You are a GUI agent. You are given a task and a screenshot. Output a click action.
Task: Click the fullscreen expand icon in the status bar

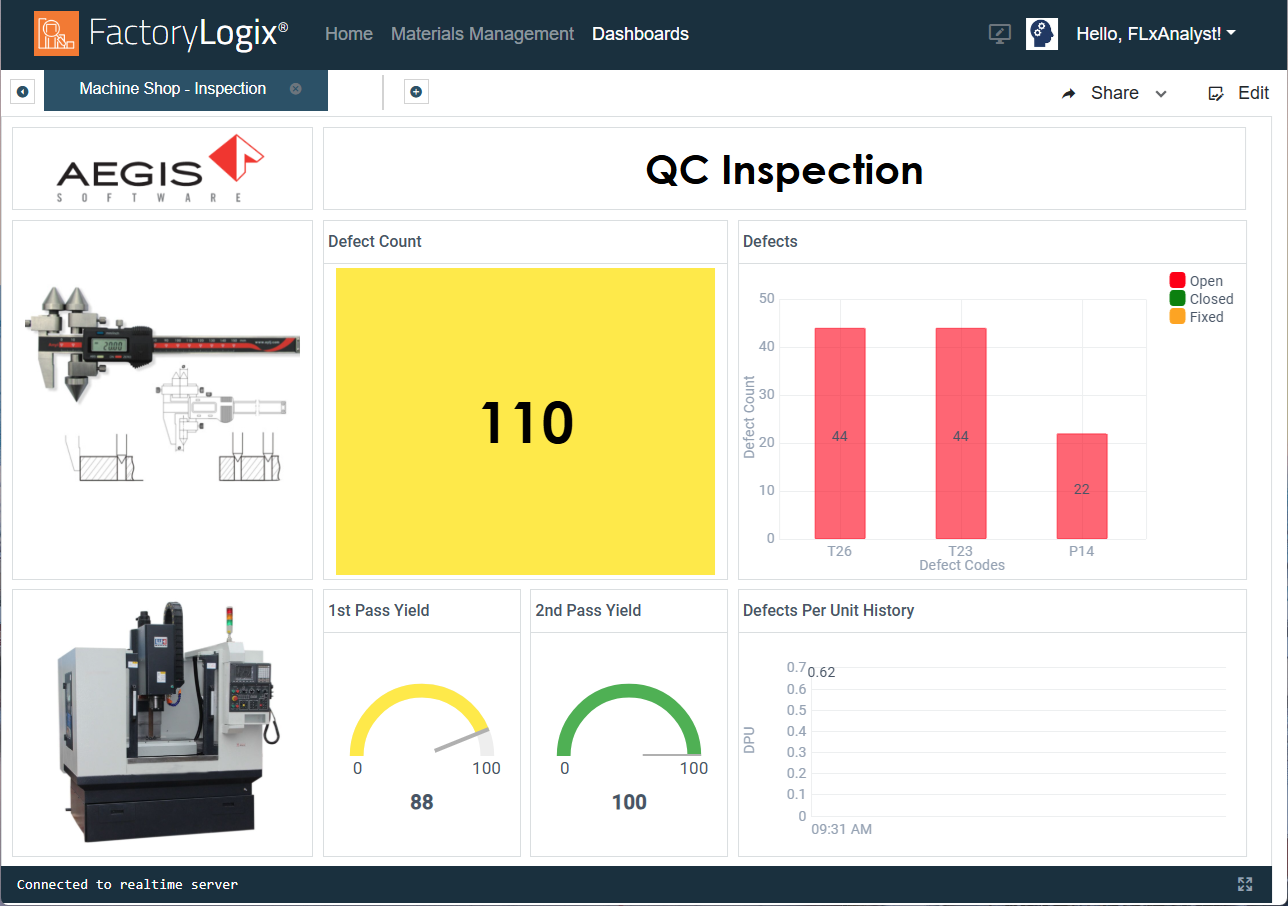point(1245,884)
